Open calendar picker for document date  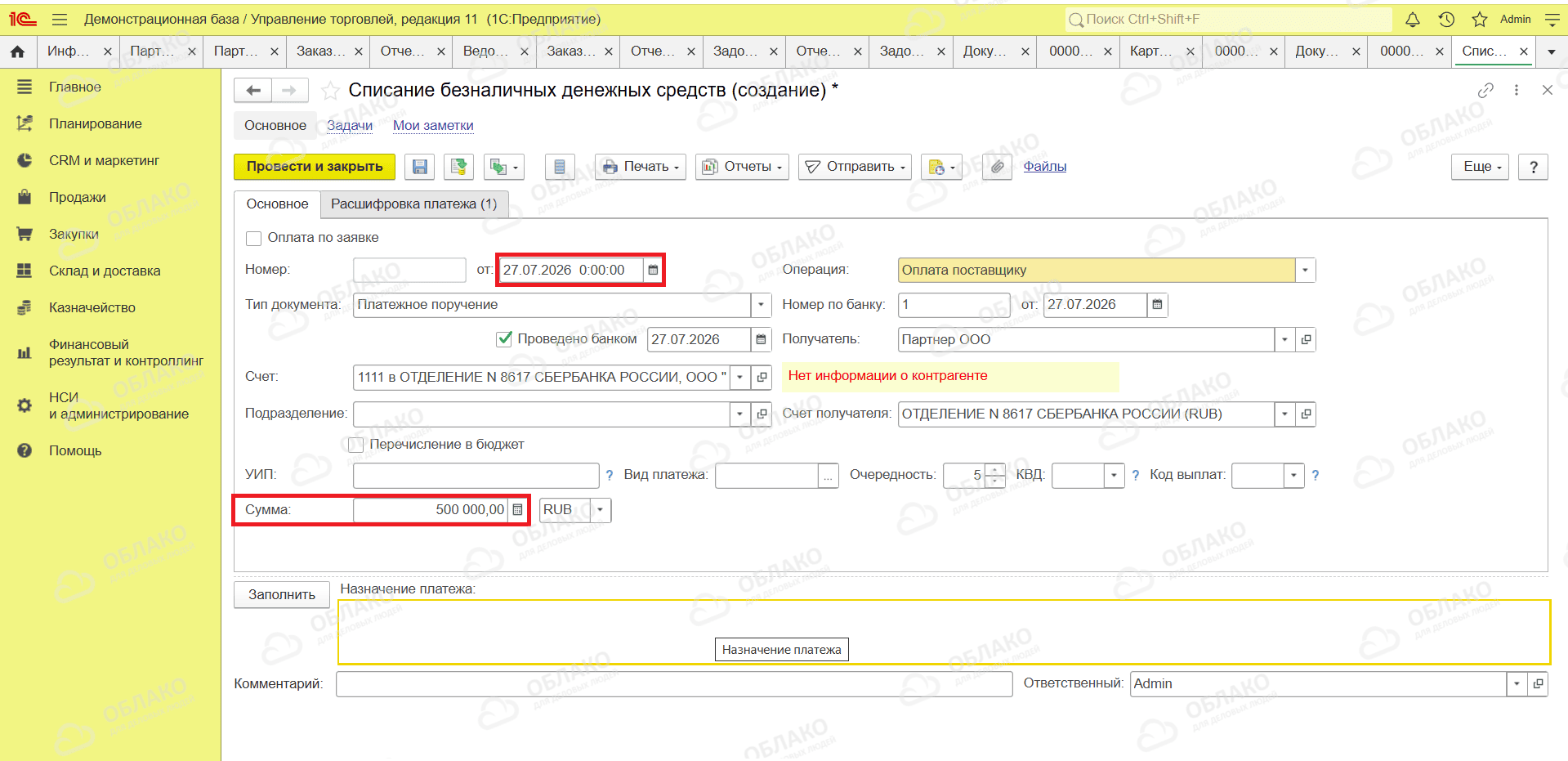tap(653, 270)
